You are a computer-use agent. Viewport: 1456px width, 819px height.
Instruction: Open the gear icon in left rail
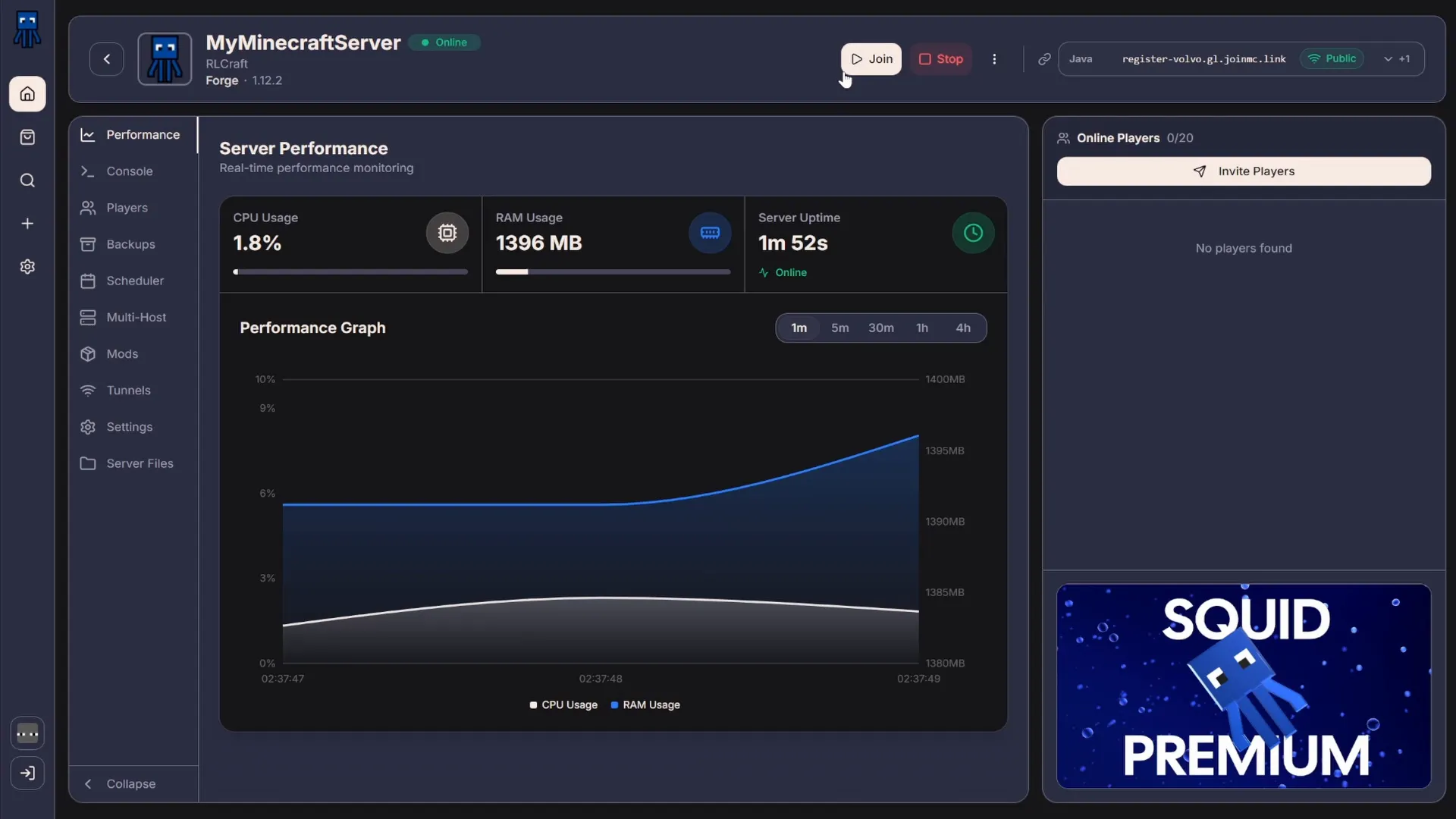[x=27, y=267]
